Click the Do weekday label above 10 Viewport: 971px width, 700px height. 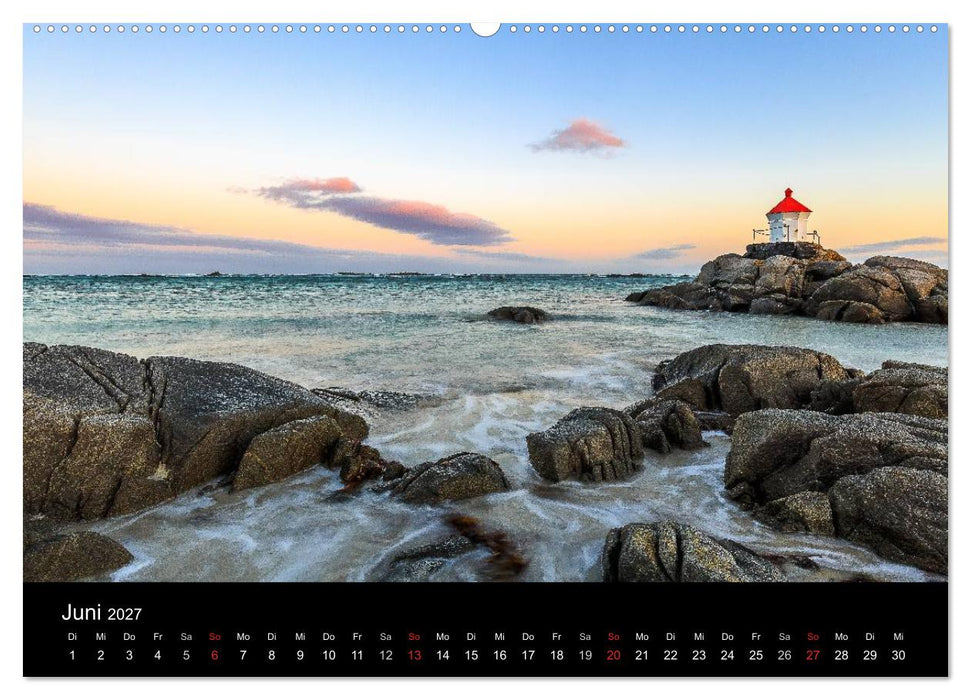point(329,637)
